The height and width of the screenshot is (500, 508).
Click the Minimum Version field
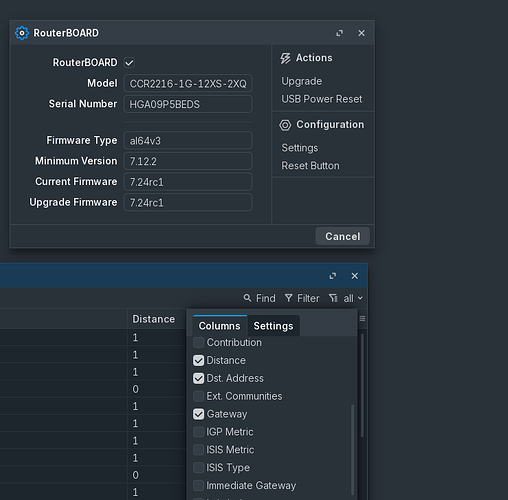(x=188, y=161)
